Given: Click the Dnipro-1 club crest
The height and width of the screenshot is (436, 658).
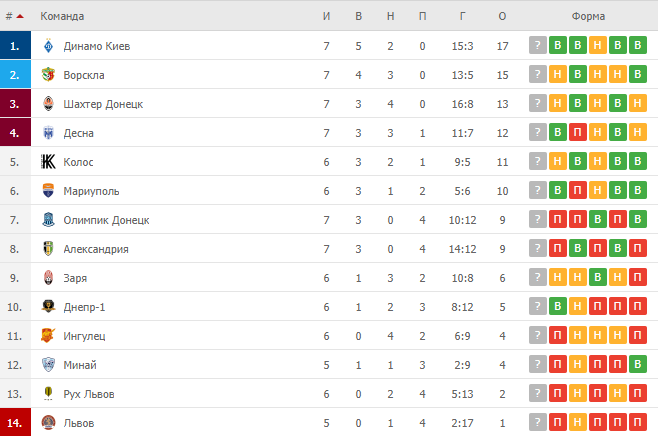Looking at the screenshot, I should click(48, 307).
